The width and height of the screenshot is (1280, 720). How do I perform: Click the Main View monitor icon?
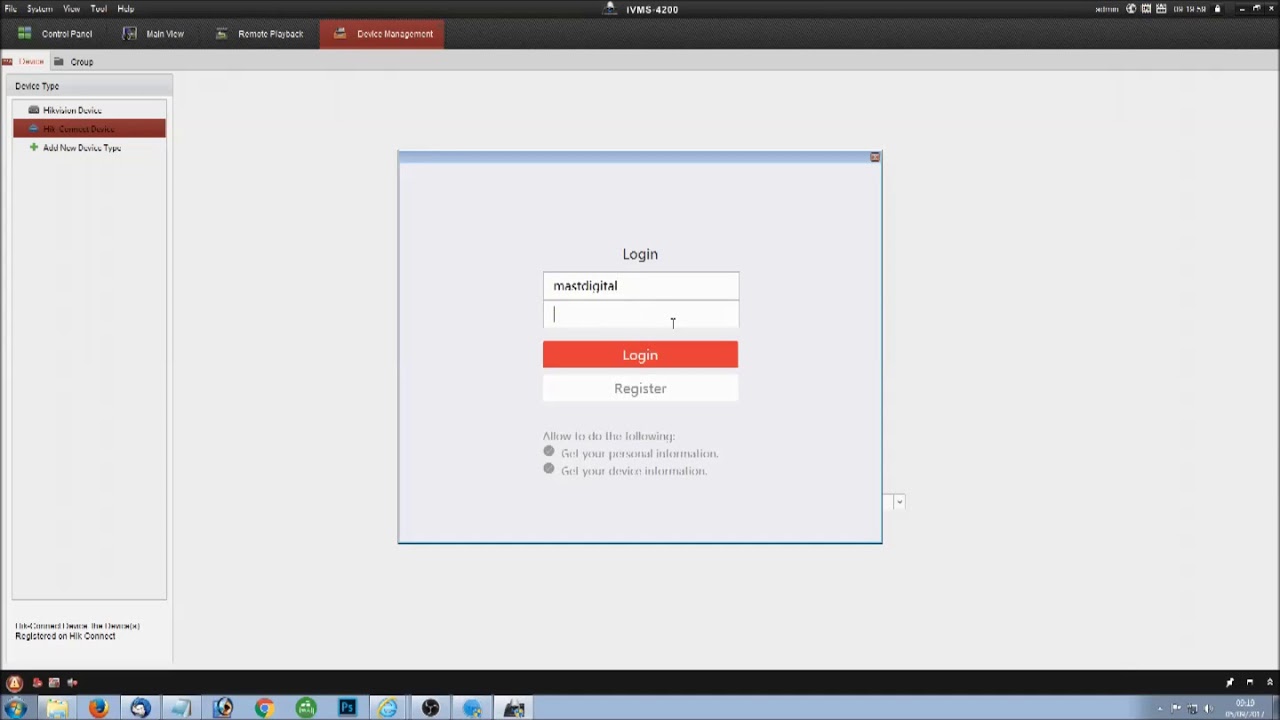pyautogui.click(x=130, y=33)
